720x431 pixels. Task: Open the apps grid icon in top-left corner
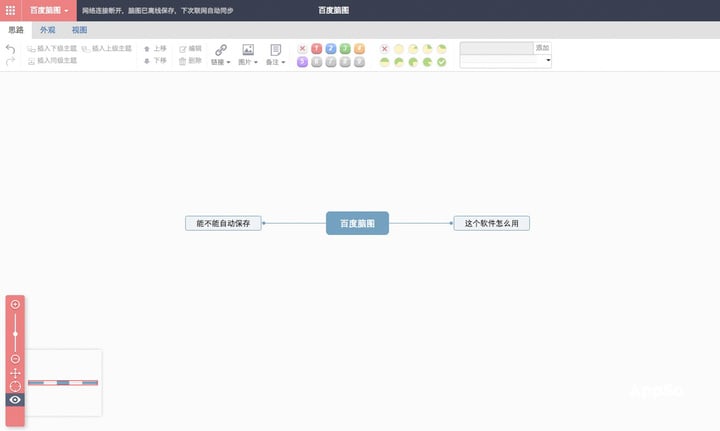10,10
